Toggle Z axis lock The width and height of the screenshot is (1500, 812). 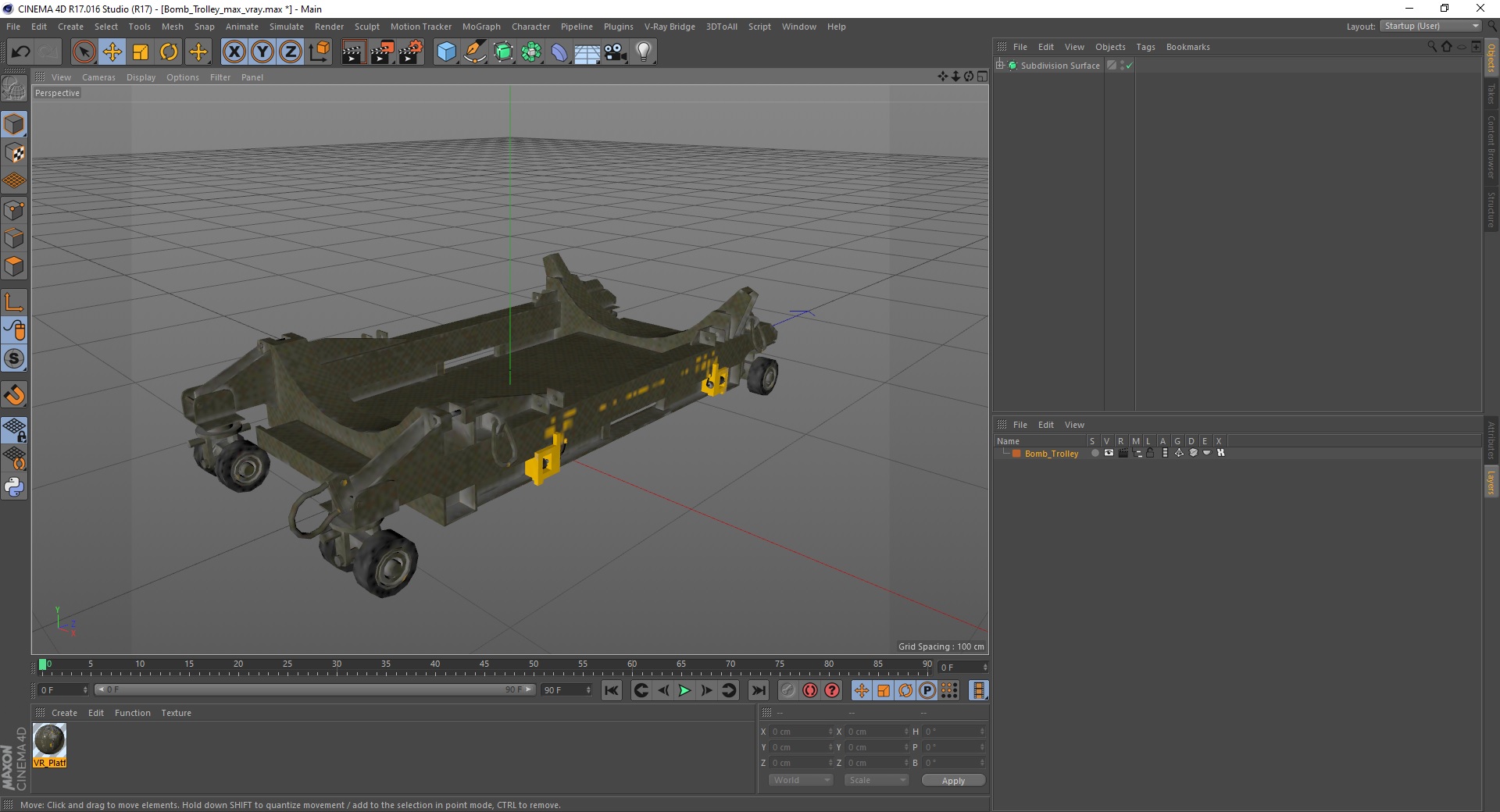point(291,52)
